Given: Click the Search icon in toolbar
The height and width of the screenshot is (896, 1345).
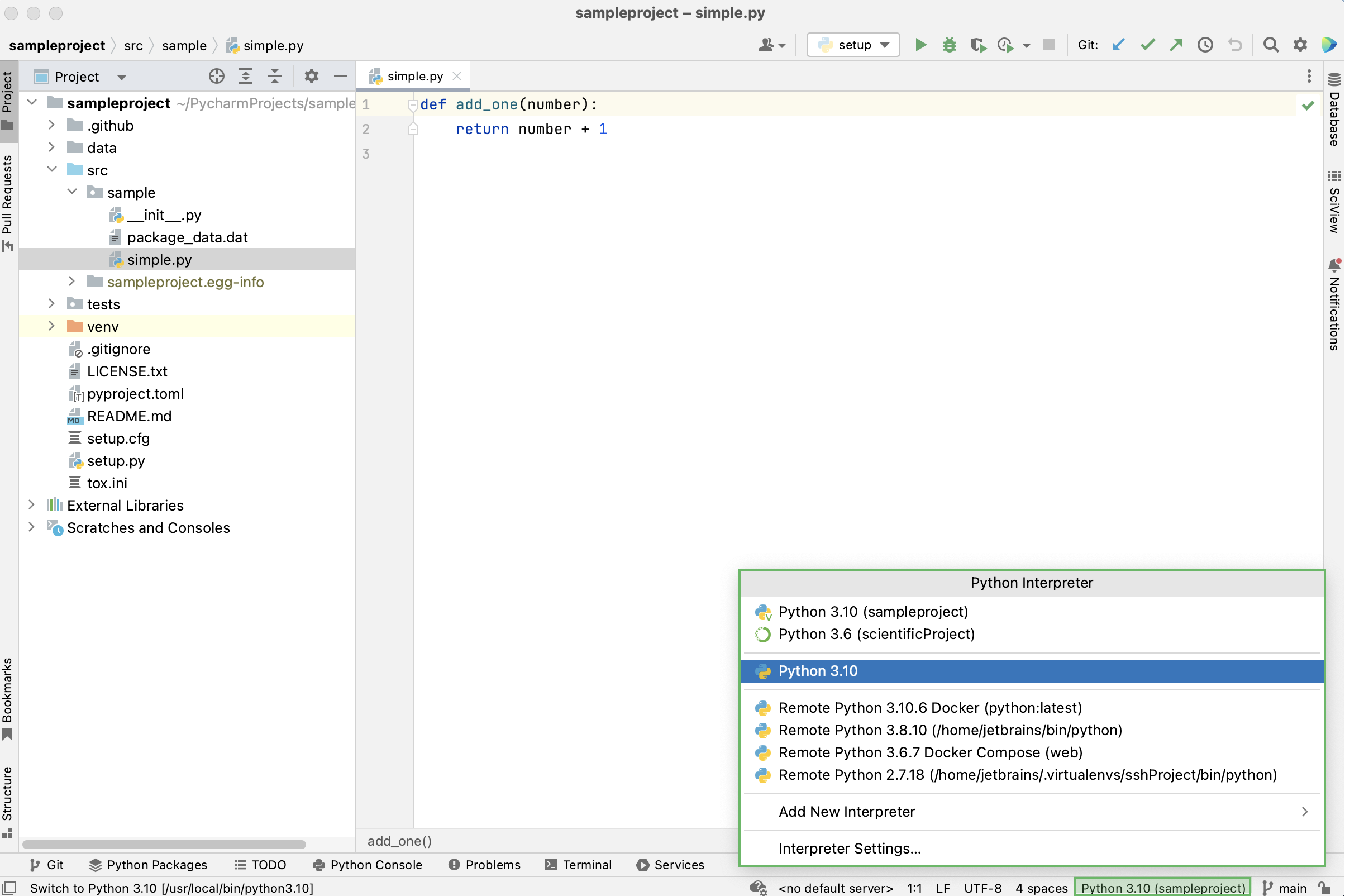Looking at the screenshot, I should pos(1270,45).
